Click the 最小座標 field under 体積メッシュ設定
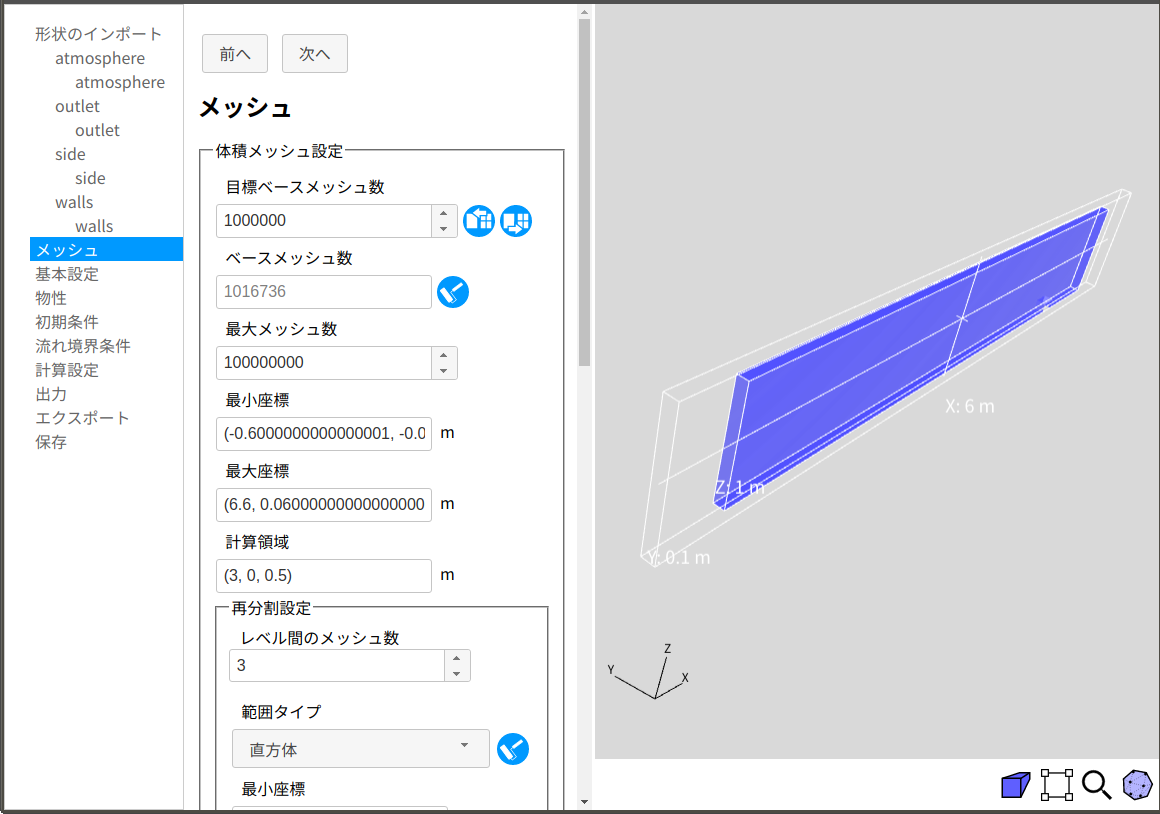 point(324,434)
